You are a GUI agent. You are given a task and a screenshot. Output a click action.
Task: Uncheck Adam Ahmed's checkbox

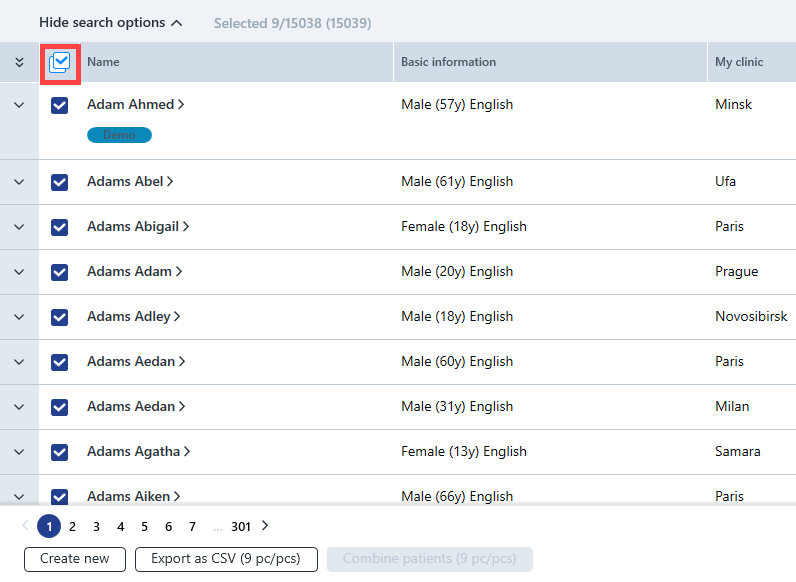(x=59, y=106)
